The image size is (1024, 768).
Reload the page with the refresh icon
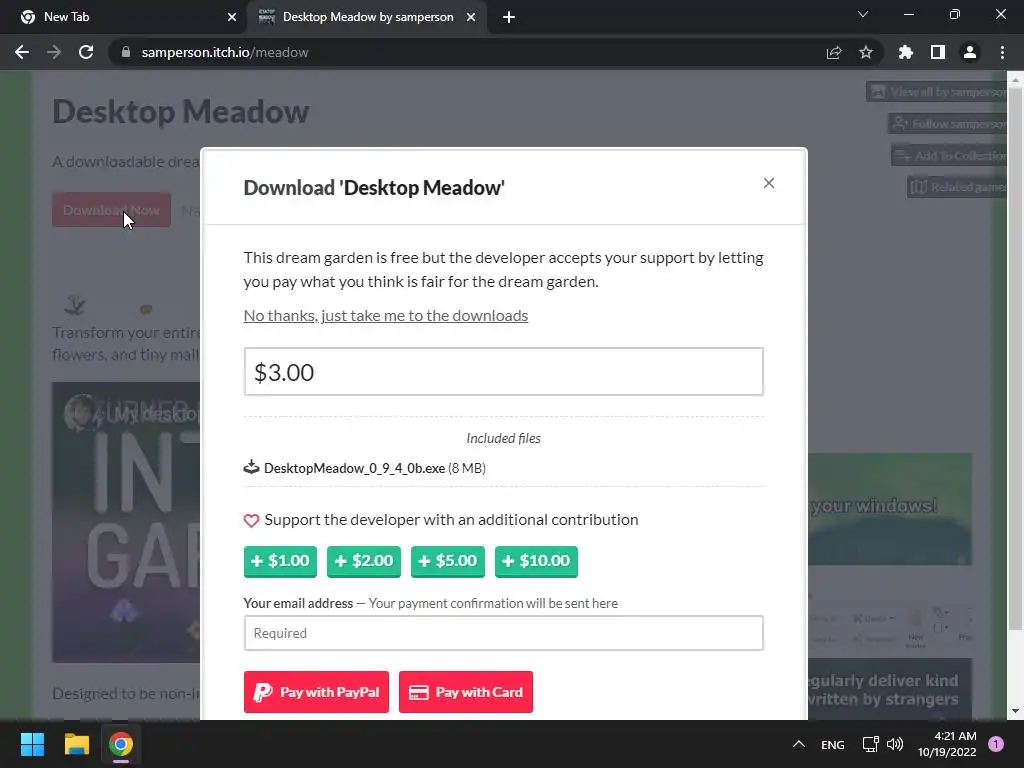(x=86, y=52)
